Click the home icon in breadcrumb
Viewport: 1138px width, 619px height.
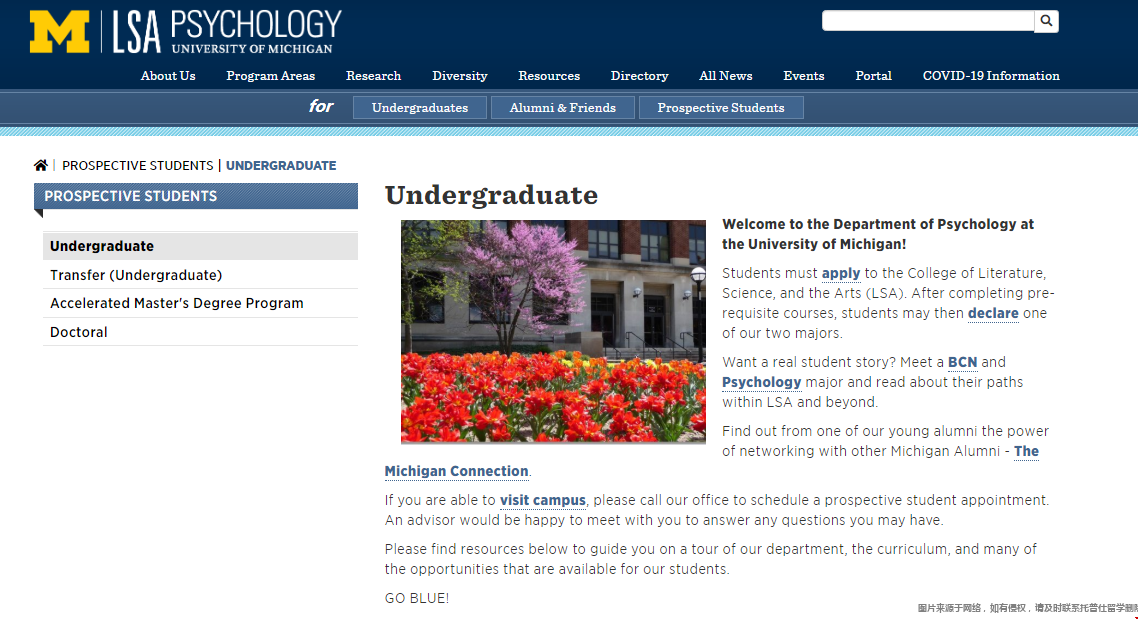click(x=41, y=166)
